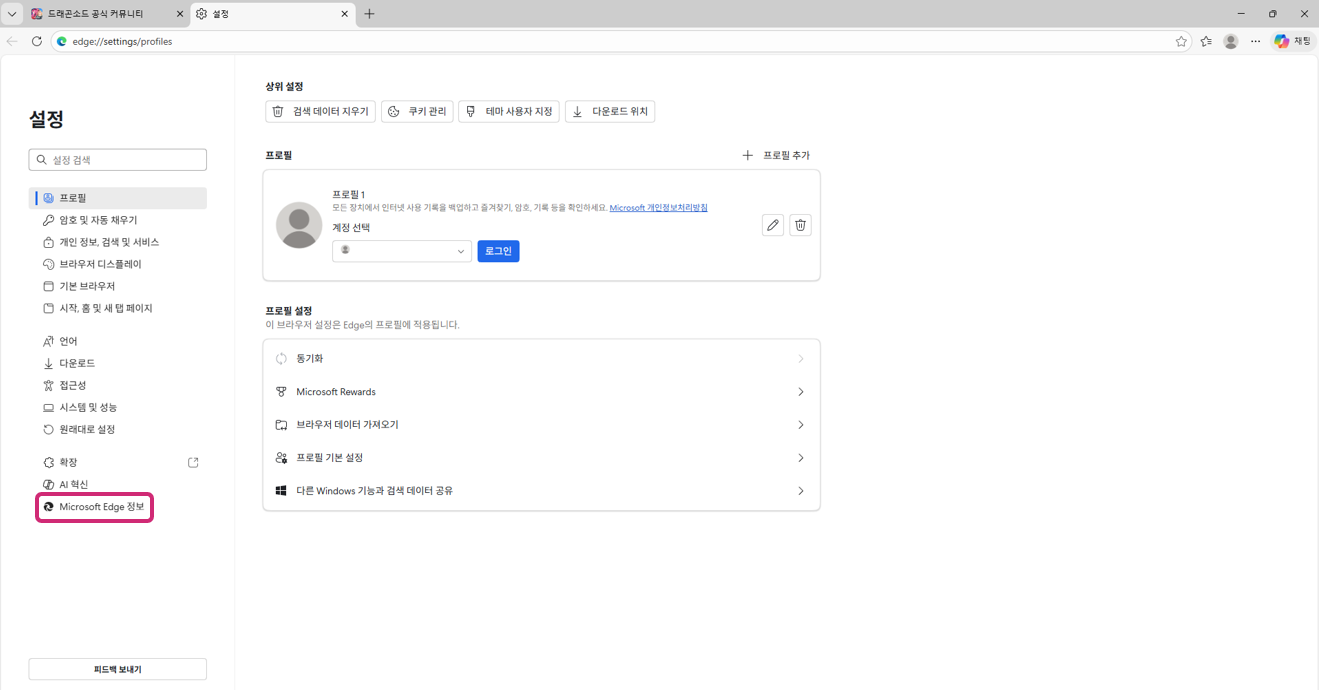Image resolution: width=1319 pixels, height=690 pixels.
Task: Open Microsoft Edge 정보 in sidebar
Action: pos(101,507)
